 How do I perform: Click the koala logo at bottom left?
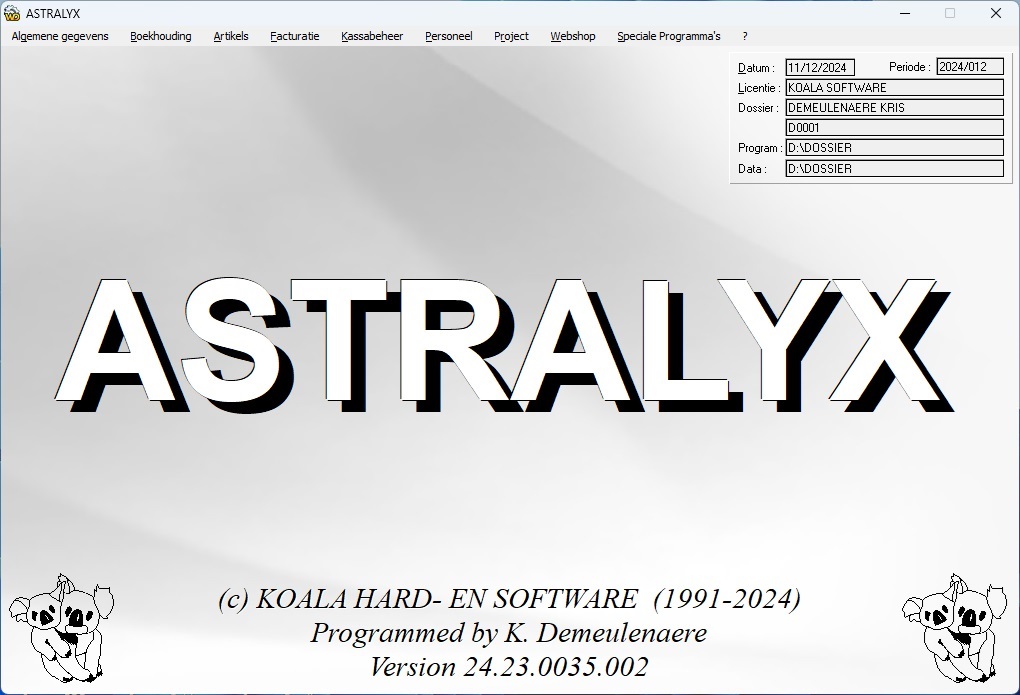coord(62,628)
